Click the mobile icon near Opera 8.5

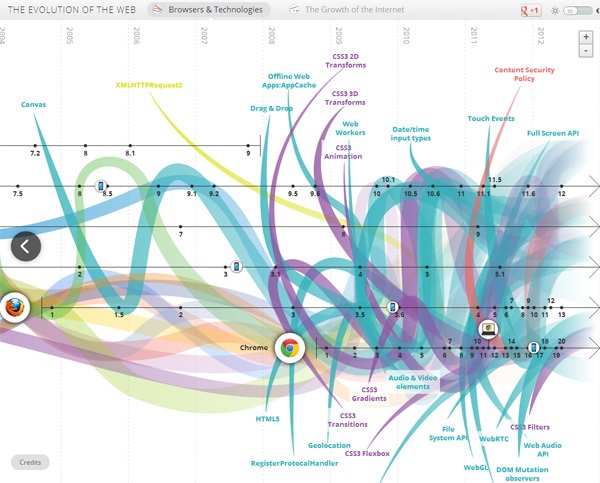point(101,186)
